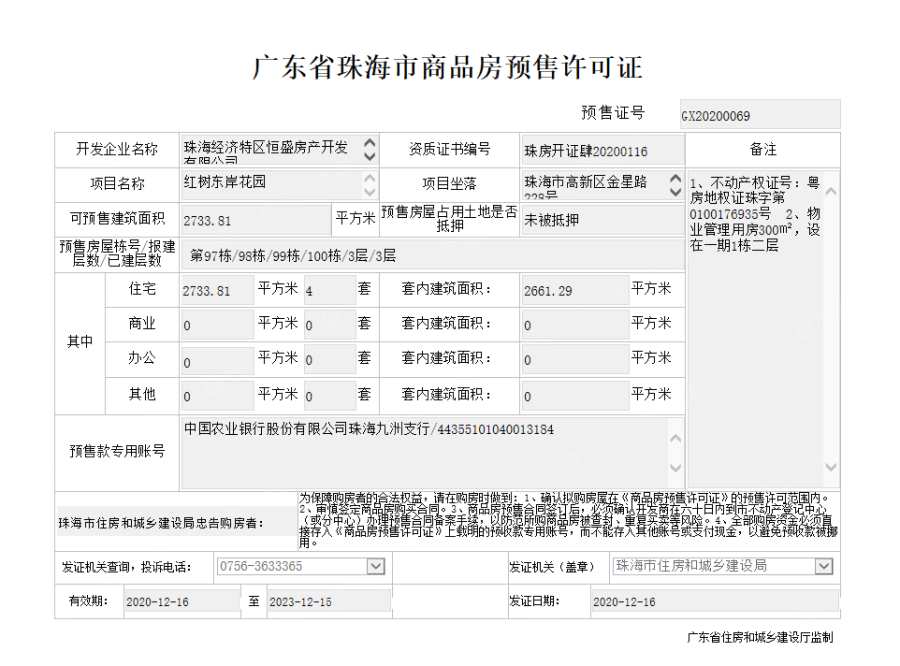Viewport: 900px width, 666px height.
Task: Click the 商业 unit count field
Action: click(329, 325)
